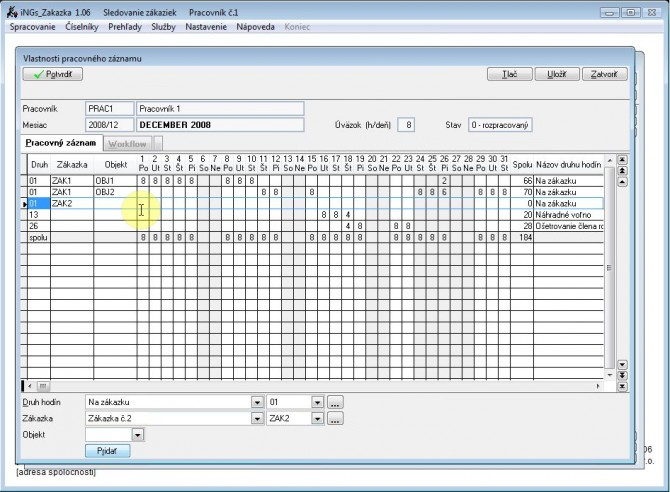Click Potvrdiť confirm button

pos(53,74)
